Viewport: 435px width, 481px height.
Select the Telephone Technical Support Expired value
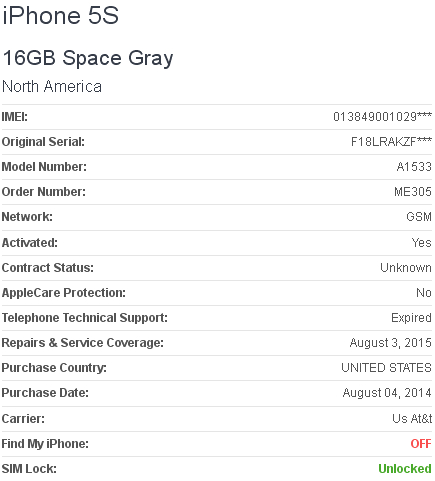click(411, 318)
